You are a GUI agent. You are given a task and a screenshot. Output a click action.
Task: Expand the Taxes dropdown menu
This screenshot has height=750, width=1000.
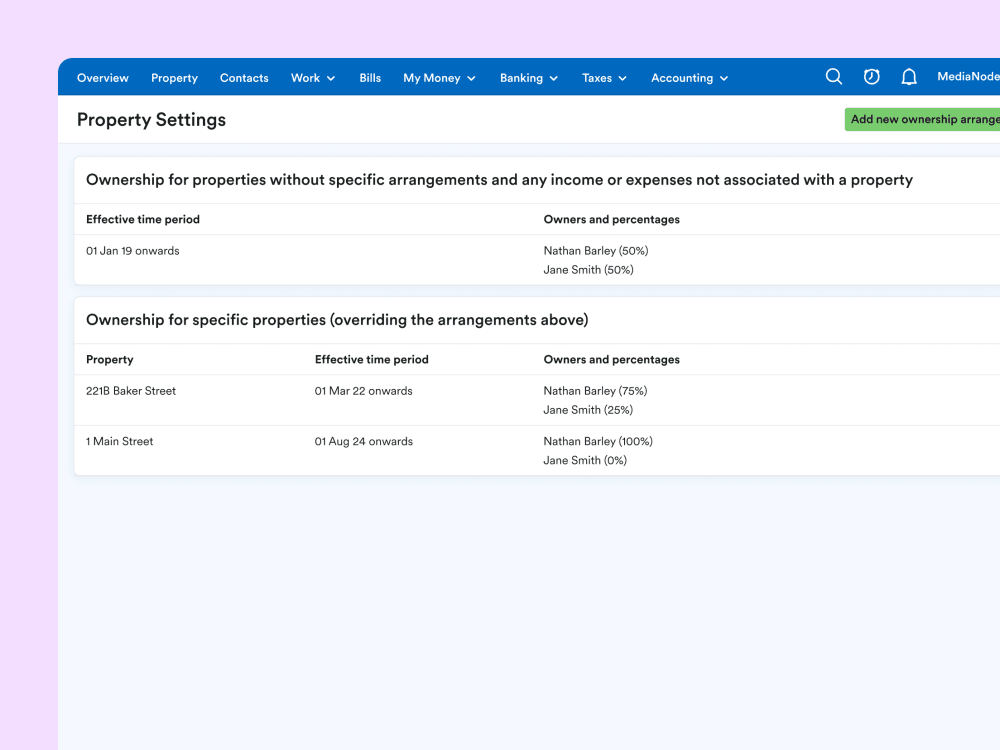coord(604,78)
